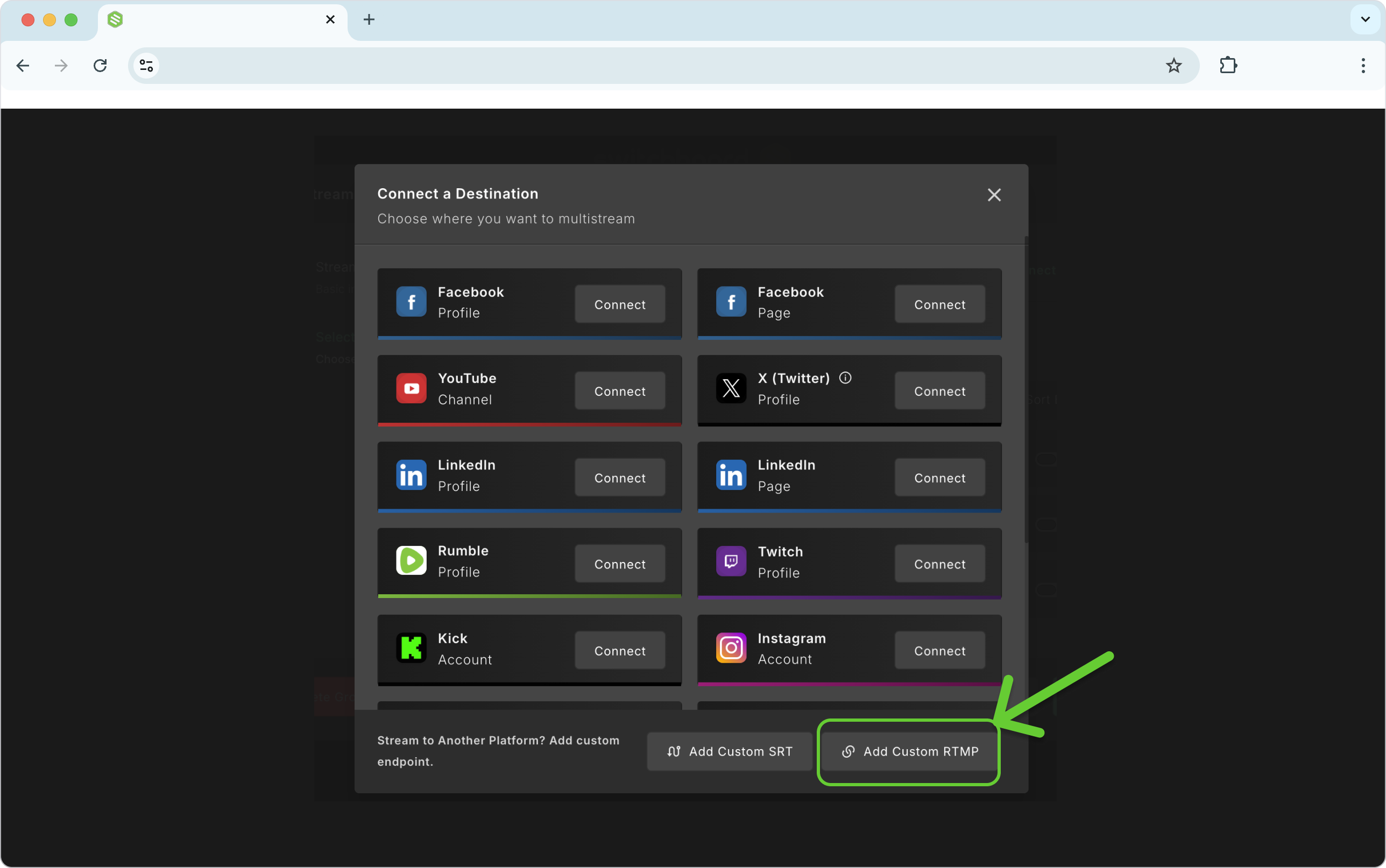The width and height of the screenshot is (1386, 868).
Task: Connect X (Twitter) Profile destination
Action: (x=939, y=391)
